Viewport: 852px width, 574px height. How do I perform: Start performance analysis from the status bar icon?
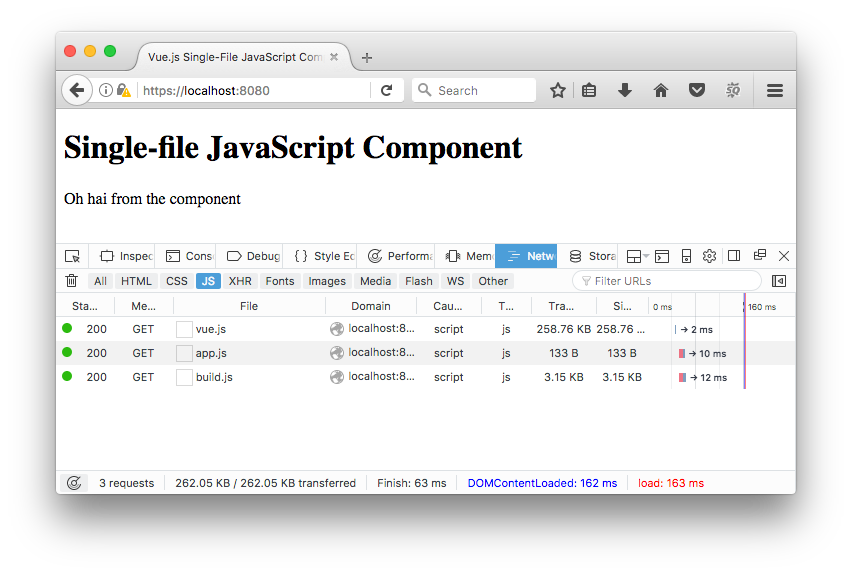[x=74, y=483]
